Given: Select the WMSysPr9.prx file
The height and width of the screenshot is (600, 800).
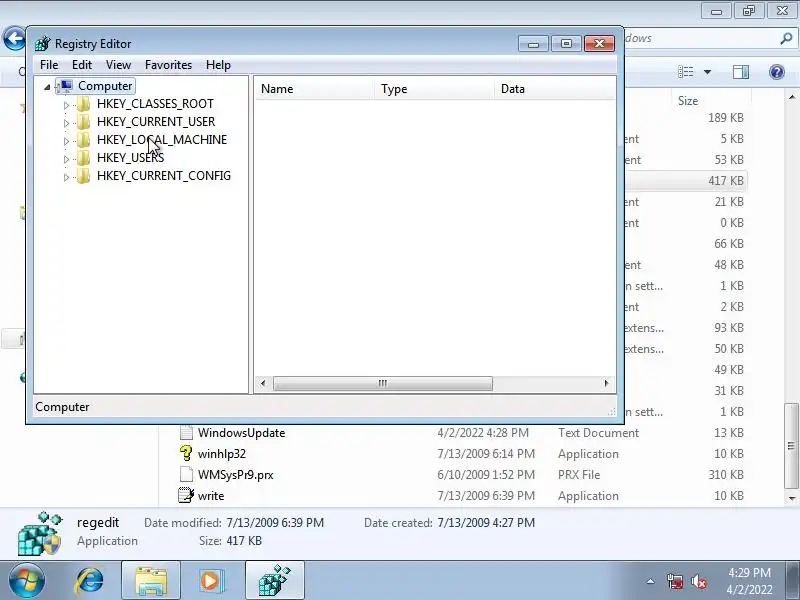Looking at the screenshot, I should pos(235,475).
